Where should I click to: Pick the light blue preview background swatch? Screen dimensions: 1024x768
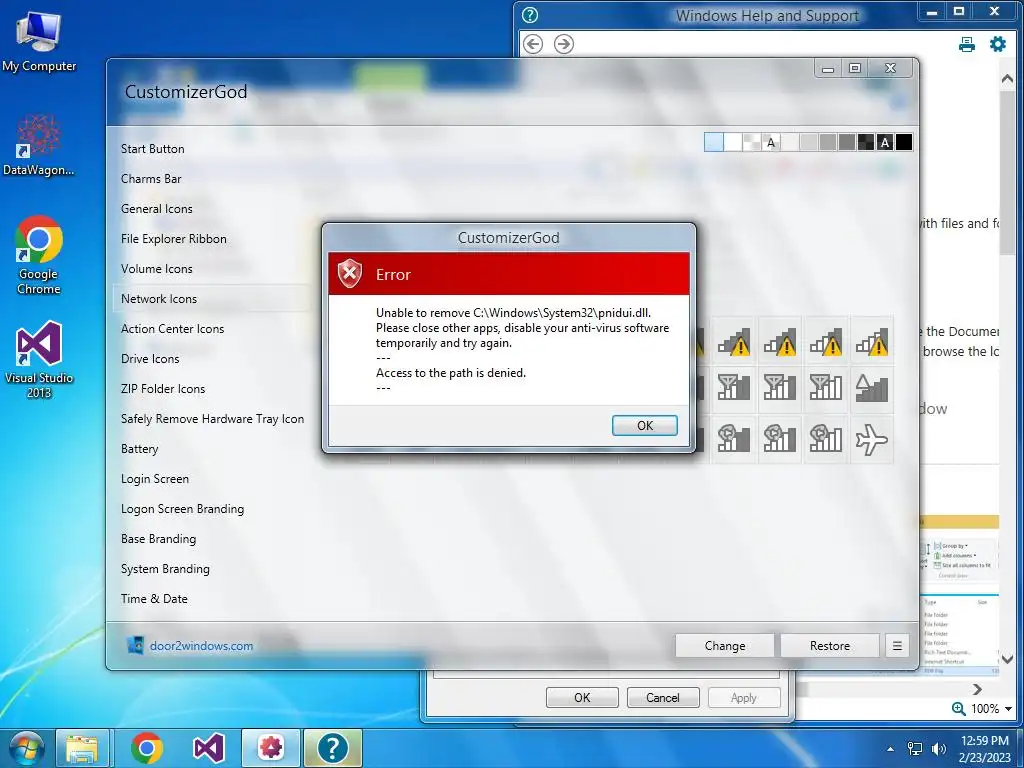tap(714, 142)
